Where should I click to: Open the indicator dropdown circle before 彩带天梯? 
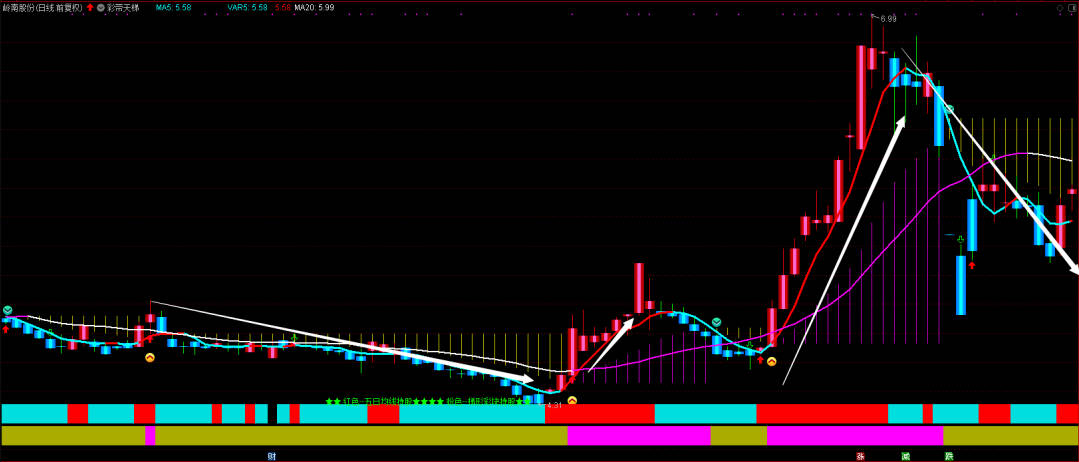101,7
